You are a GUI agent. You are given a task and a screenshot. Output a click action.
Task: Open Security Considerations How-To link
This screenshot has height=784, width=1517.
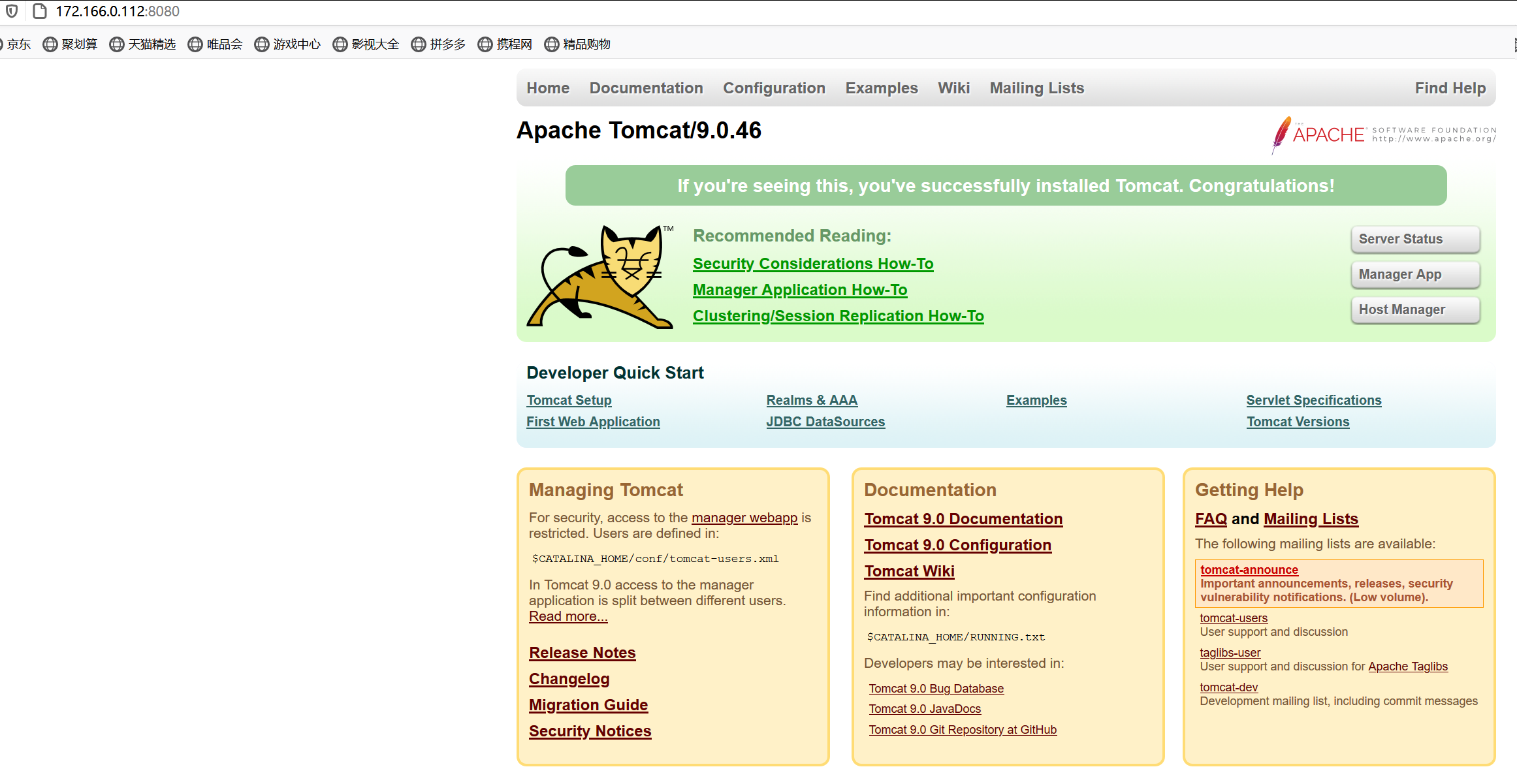(812, 264)
